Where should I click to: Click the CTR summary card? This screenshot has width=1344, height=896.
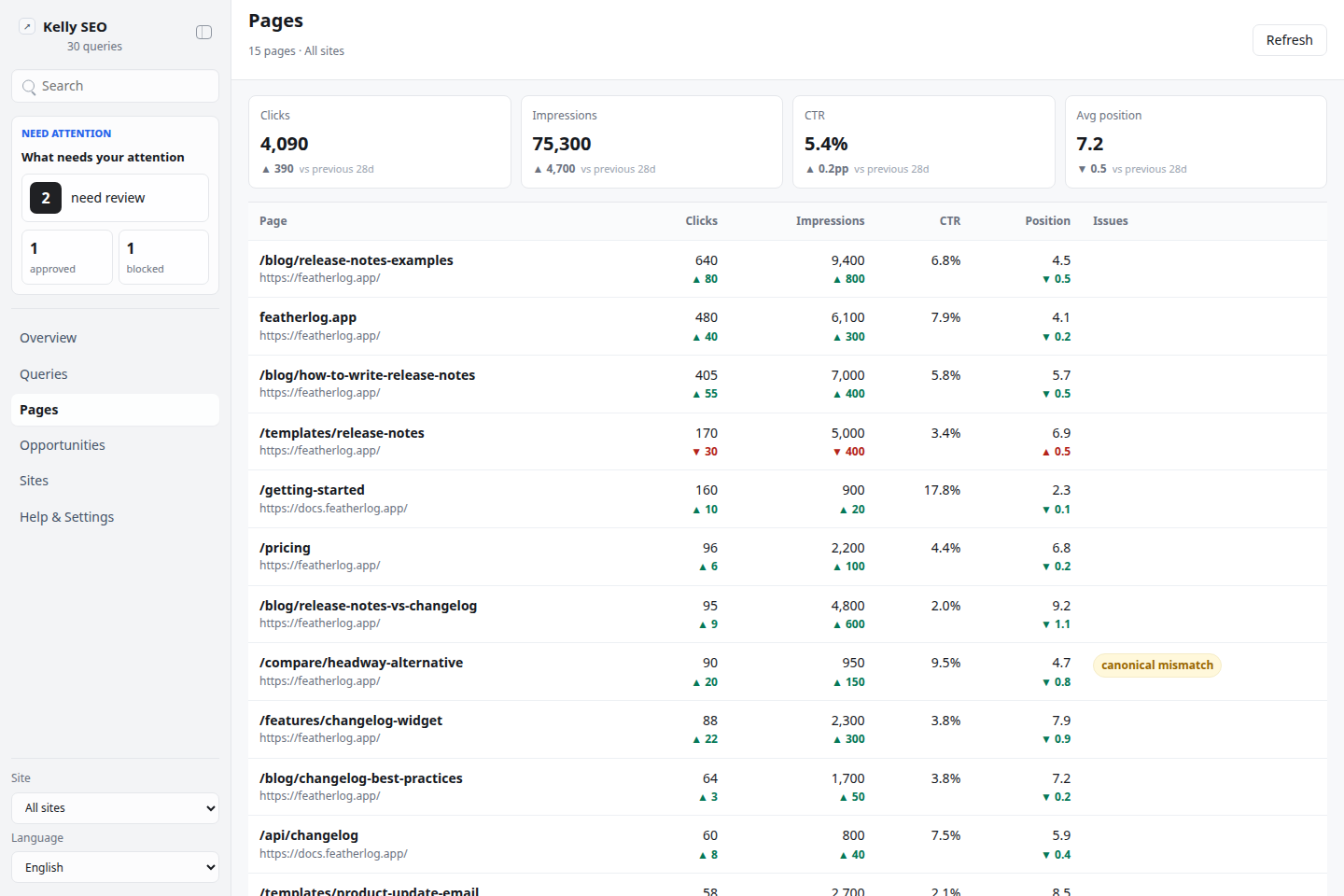pos(923,142)
